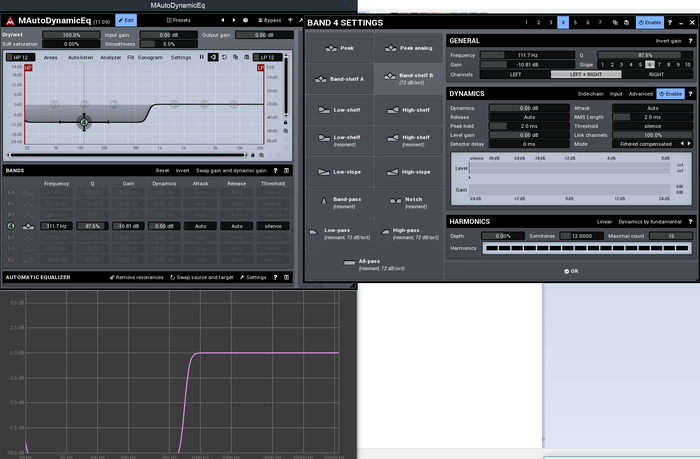Click MAutoDynamicEq logo icon
Screen dimensions: 700x459
point(10,21)
